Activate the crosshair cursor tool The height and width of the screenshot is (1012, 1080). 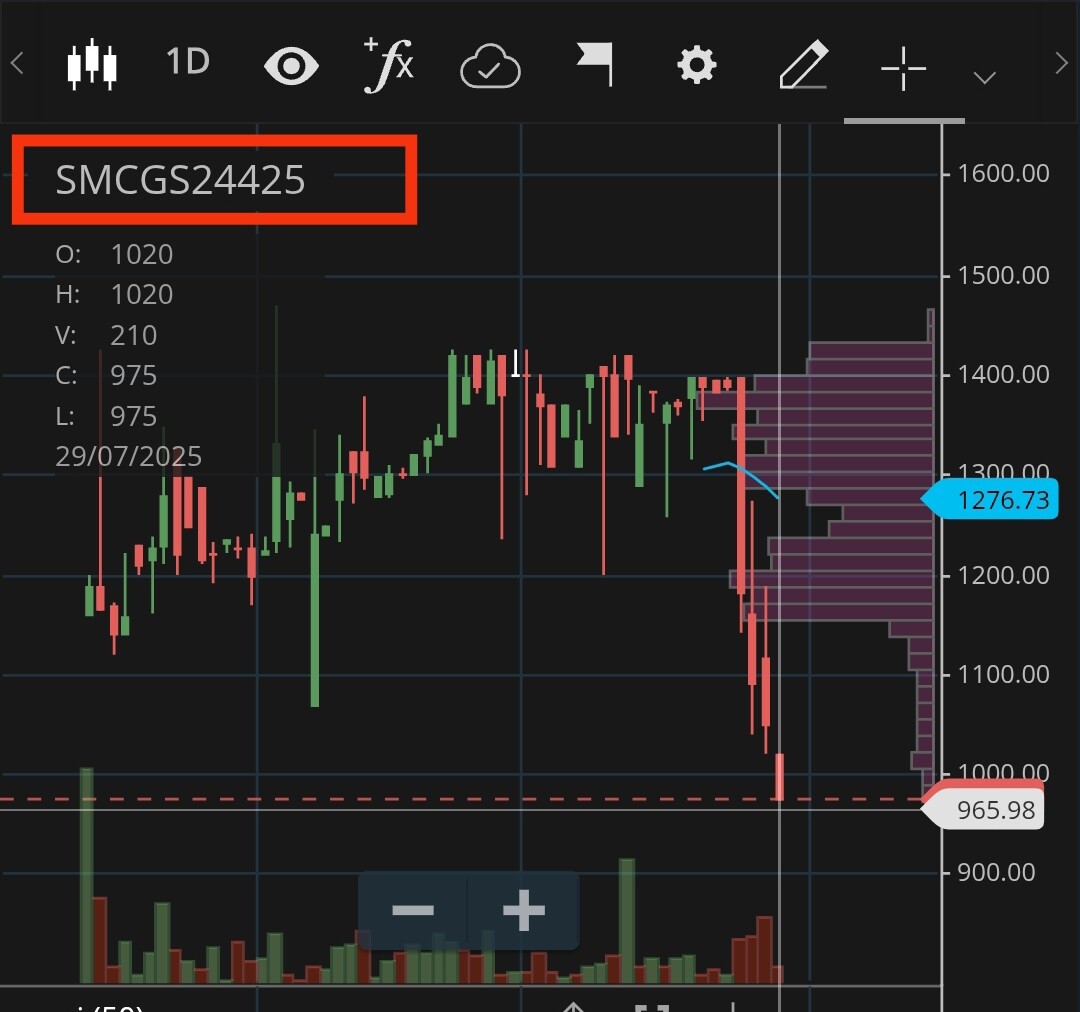click(x=903, y=69)
